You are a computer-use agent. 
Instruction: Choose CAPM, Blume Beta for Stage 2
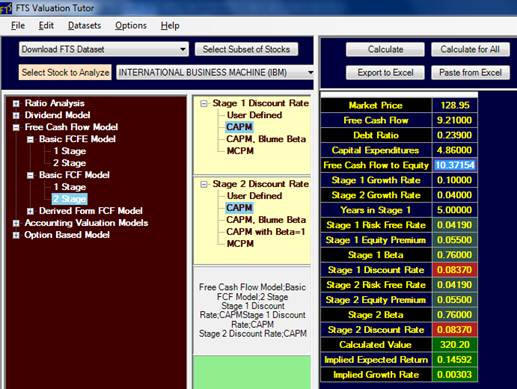[266, 220]
